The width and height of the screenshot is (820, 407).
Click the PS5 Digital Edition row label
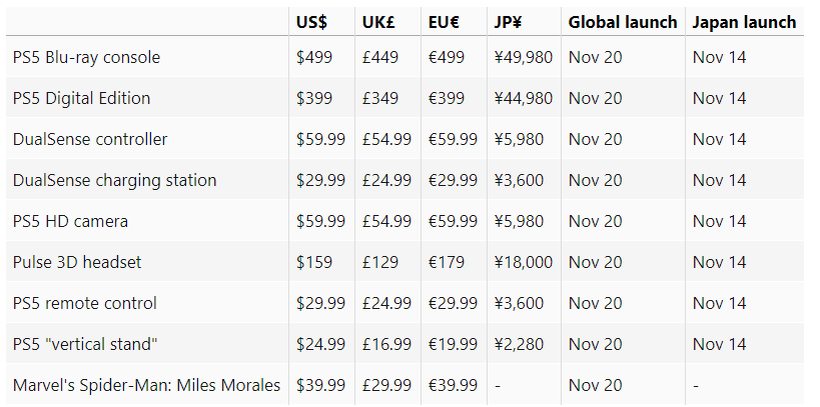(x=81, y=98)
